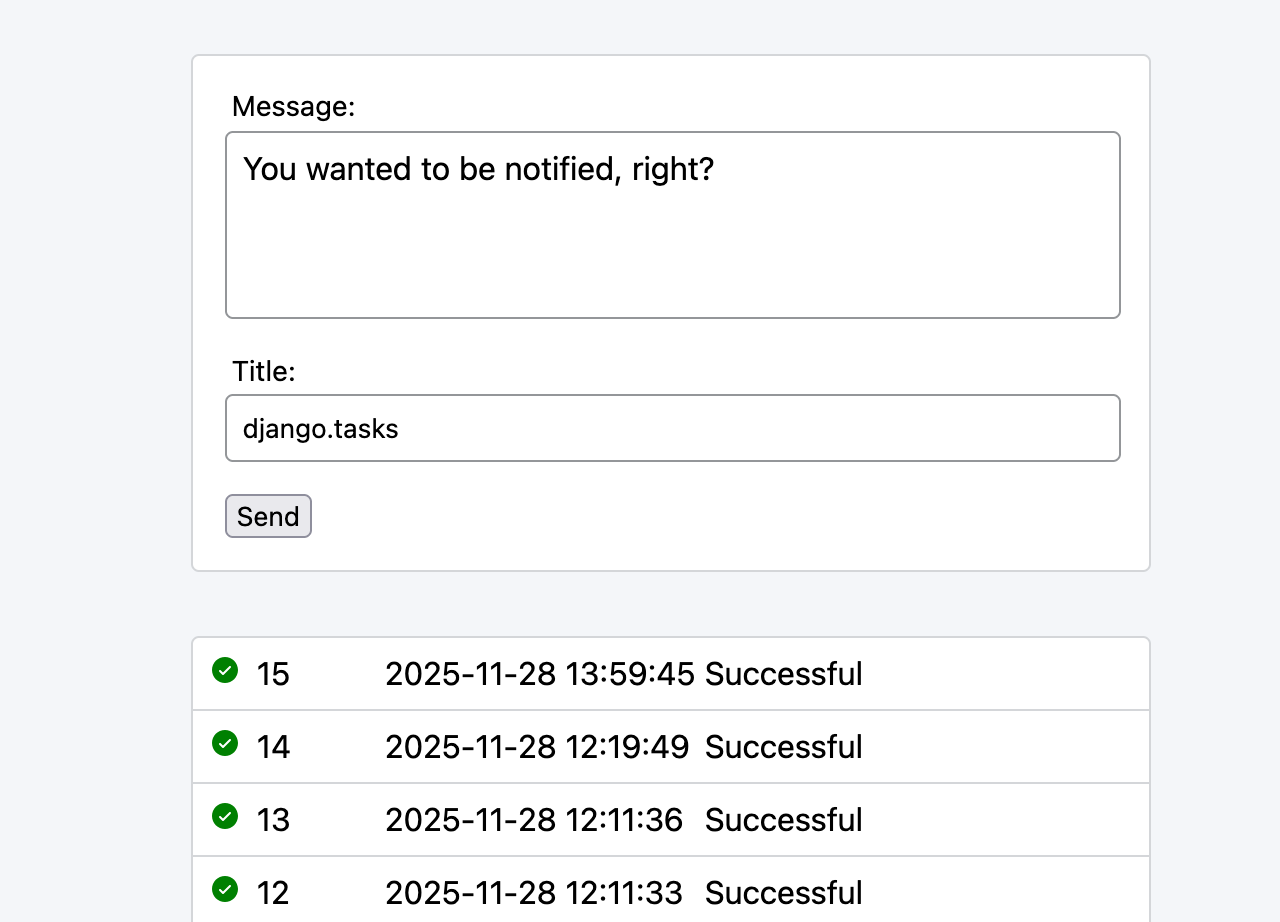Click the topmost green status badge in the list
The image size is (1280, 922).
point(225,671)
